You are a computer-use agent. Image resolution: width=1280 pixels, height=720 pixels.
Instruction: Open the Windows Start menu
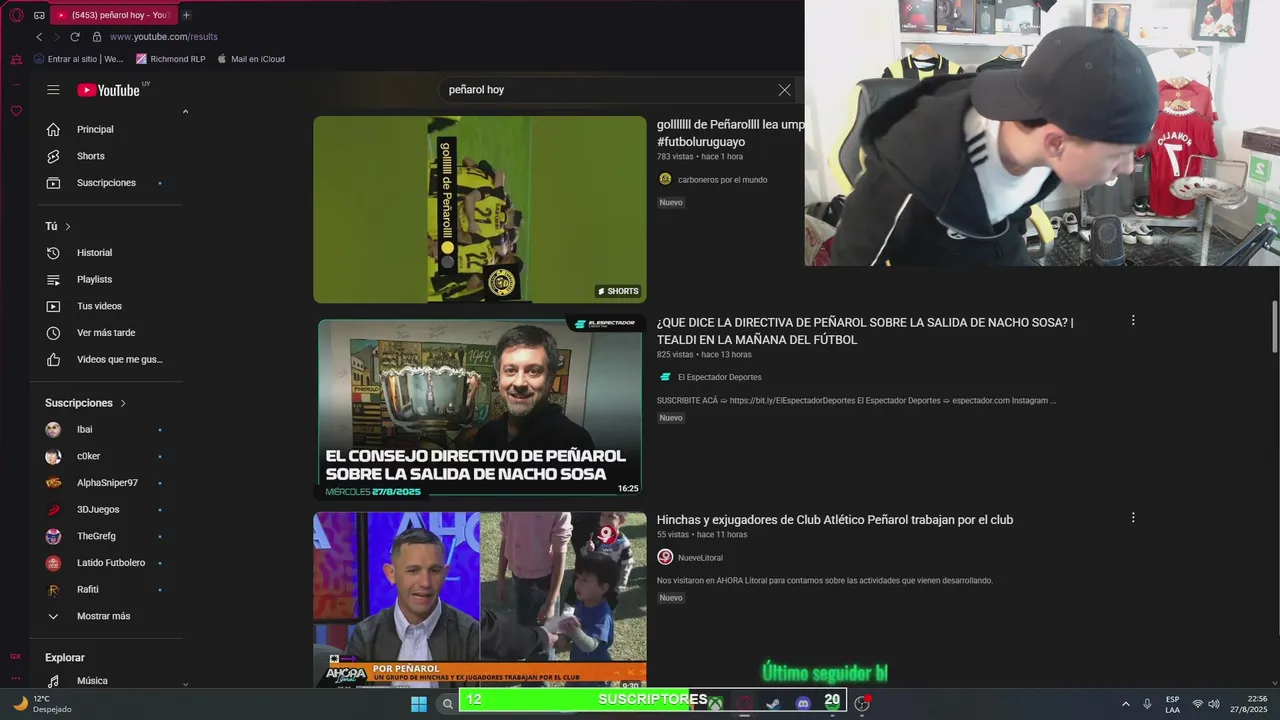(x=419, y=703)
